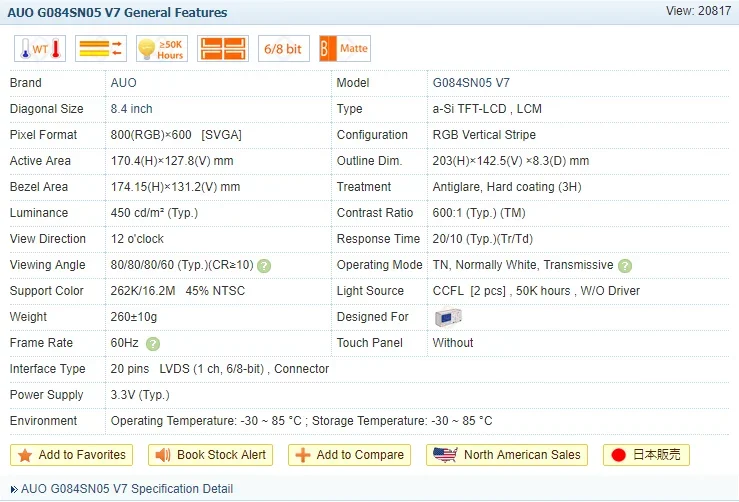This screenshot has height=502, width=739.
Task: Click the wide temperature WT feature icon
Action: [x=40, y=49]
